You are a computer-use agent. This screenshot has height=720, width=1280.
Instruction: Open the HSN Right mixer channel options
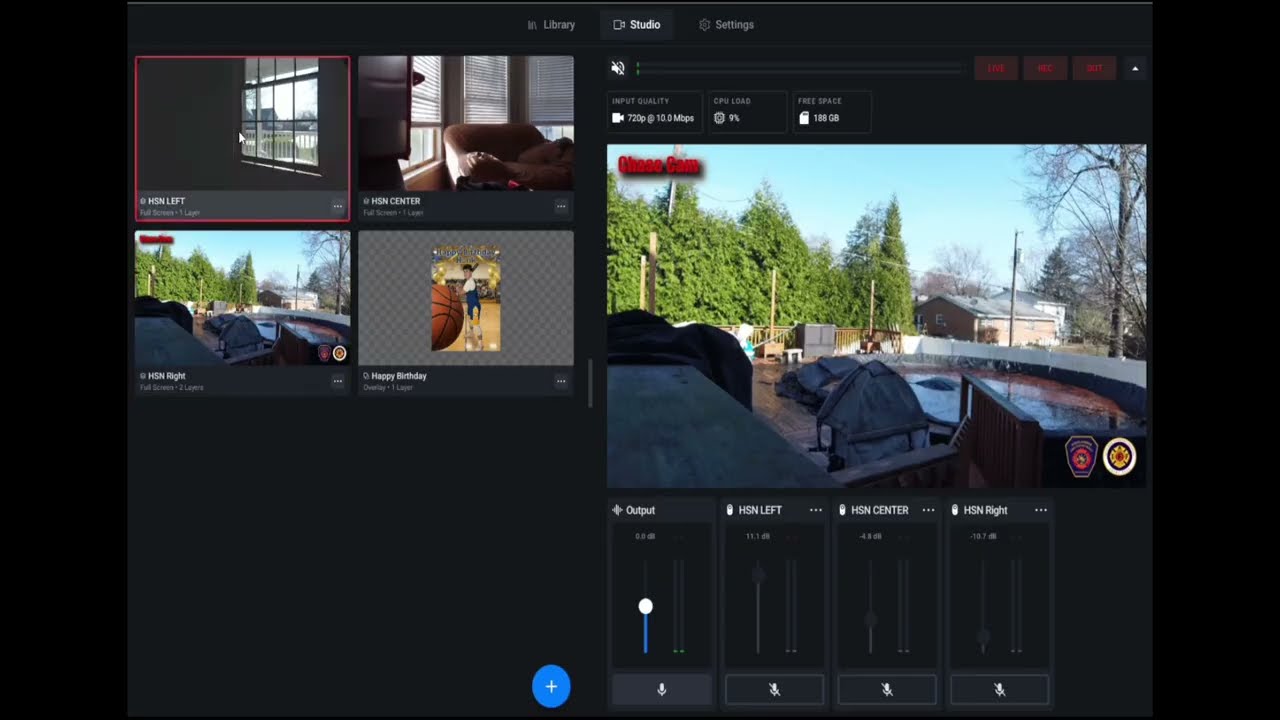click(x=1041, y=510)
